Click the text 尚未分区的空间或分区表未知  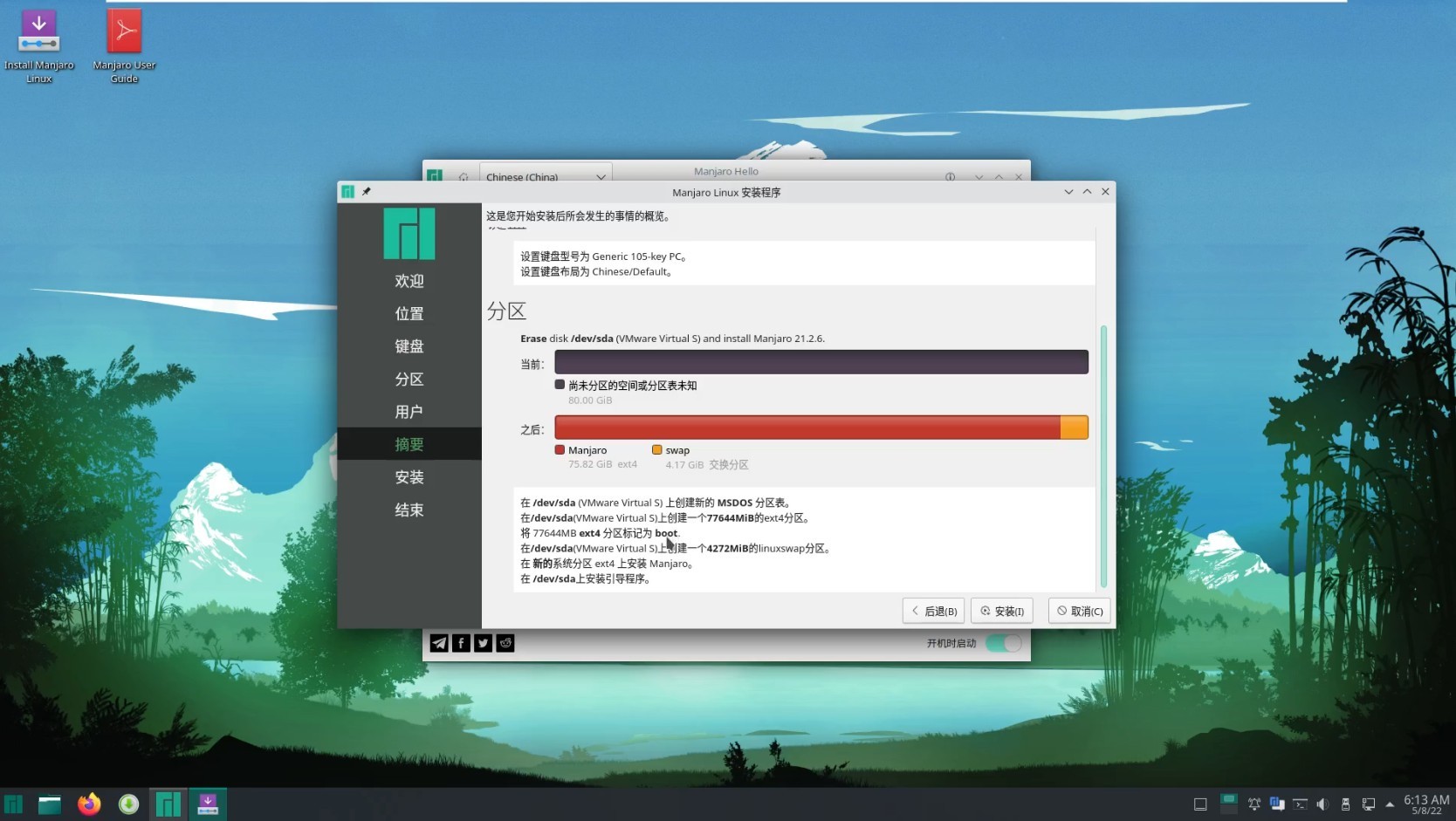click(632, 386)
